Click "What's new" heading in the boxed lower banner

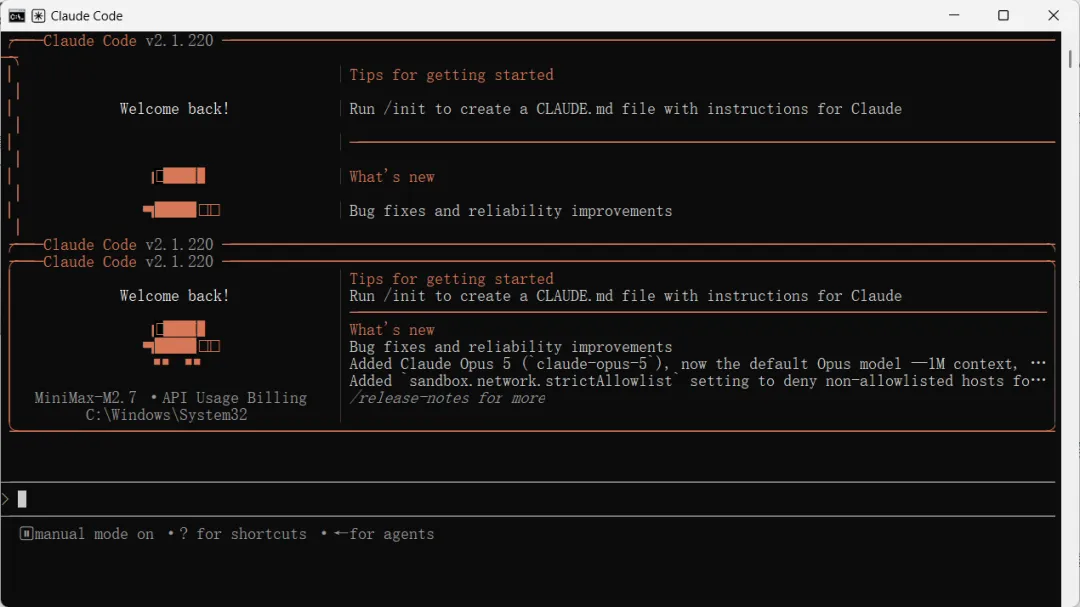[392, 329]
